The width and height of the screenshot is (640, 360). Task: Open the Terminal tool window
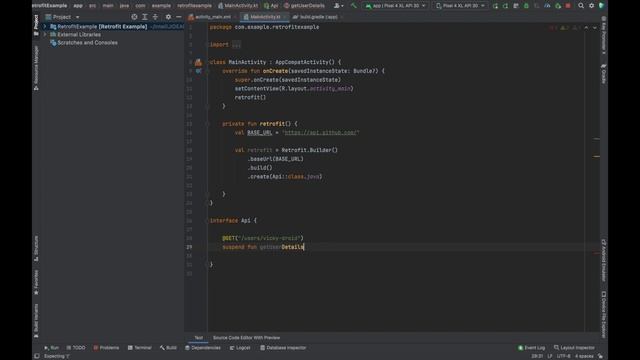coord(140,348)
